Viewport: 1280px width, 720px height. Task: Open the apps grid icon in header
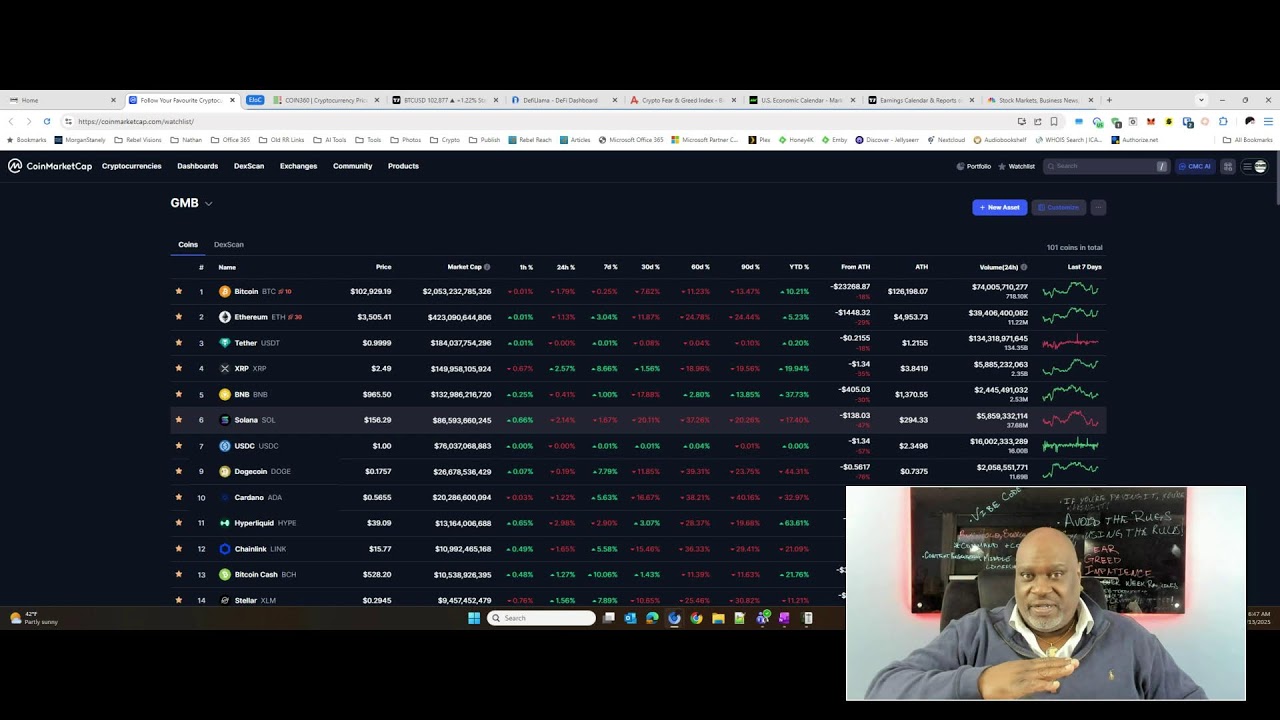1228,166
